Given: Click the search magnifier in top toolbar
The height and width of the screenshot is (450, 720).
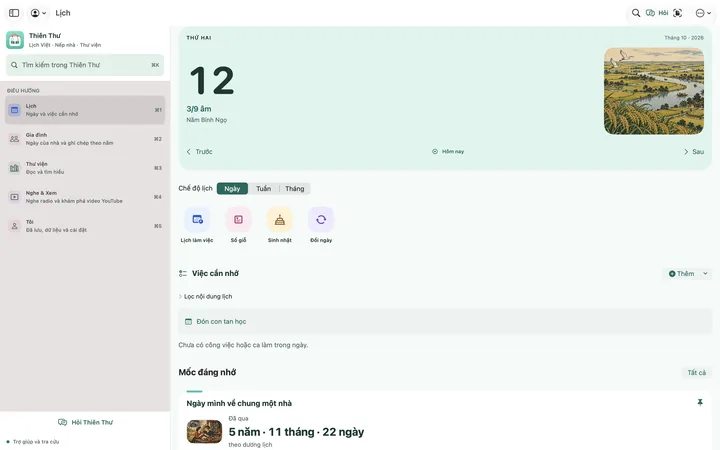Looking at the screenshot, I should pos(636,13).
